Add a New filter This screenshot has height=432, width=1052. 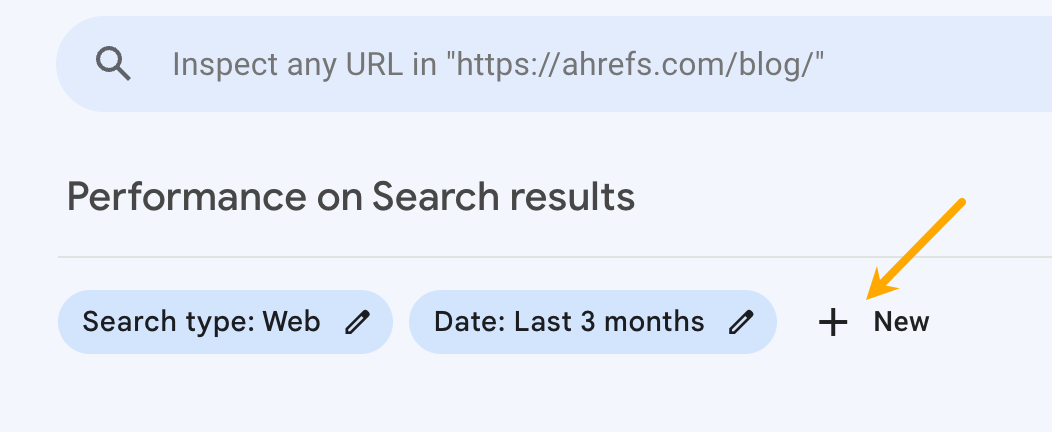coord(874,323)
